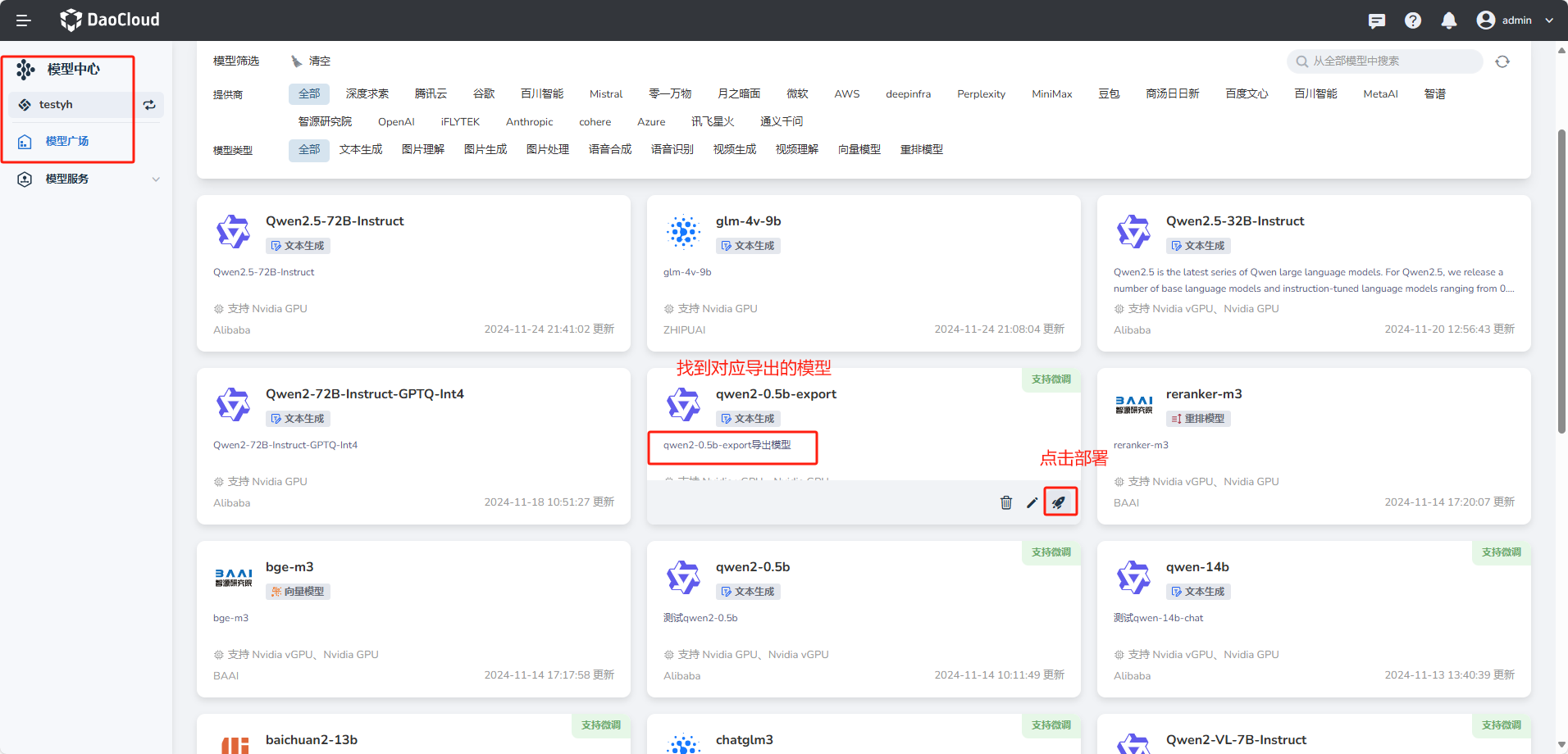Click 文本生成 tag on Qwen2.5-32B-Instruct card
The width and height of the screenshot is (1568, 754).
pyautogui.click(x=1198, y=246)
